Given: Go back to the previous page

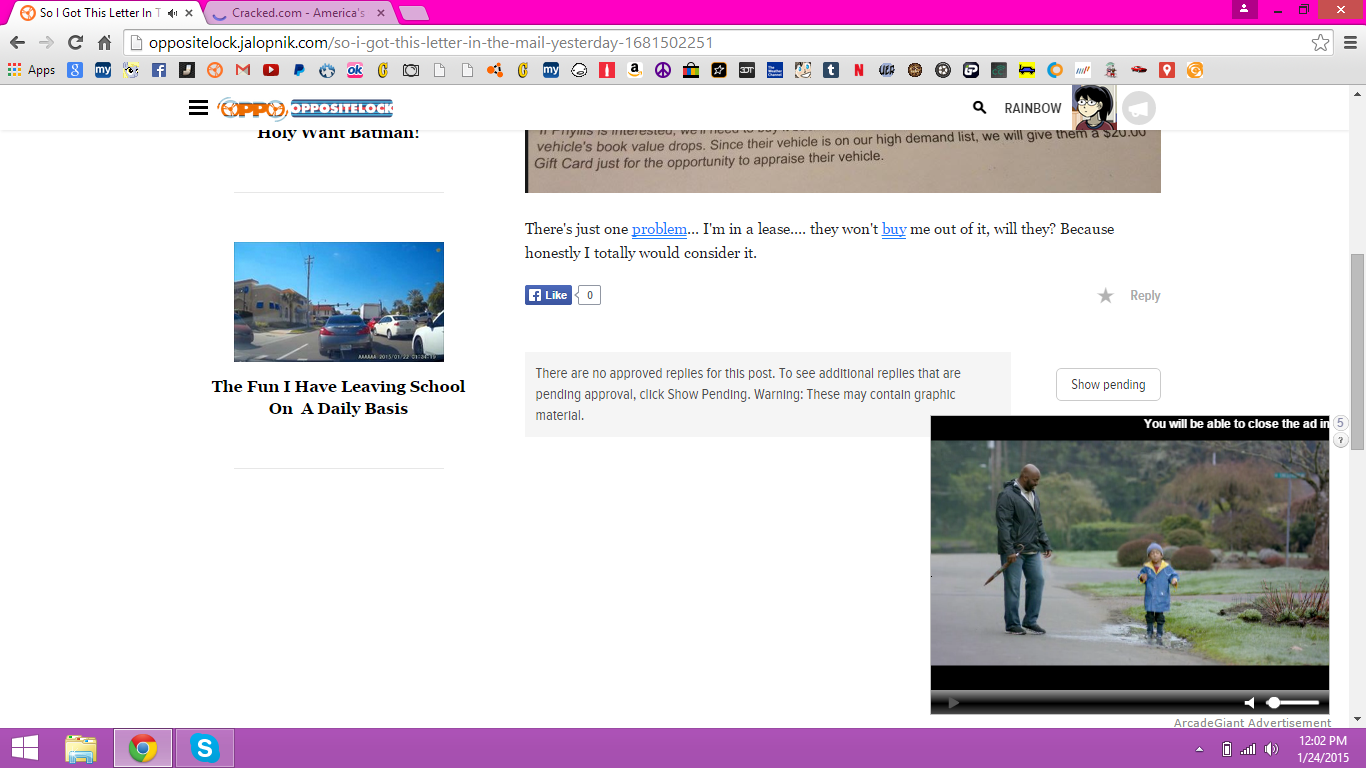Looking at the screenshot, I should pos(17,43).
